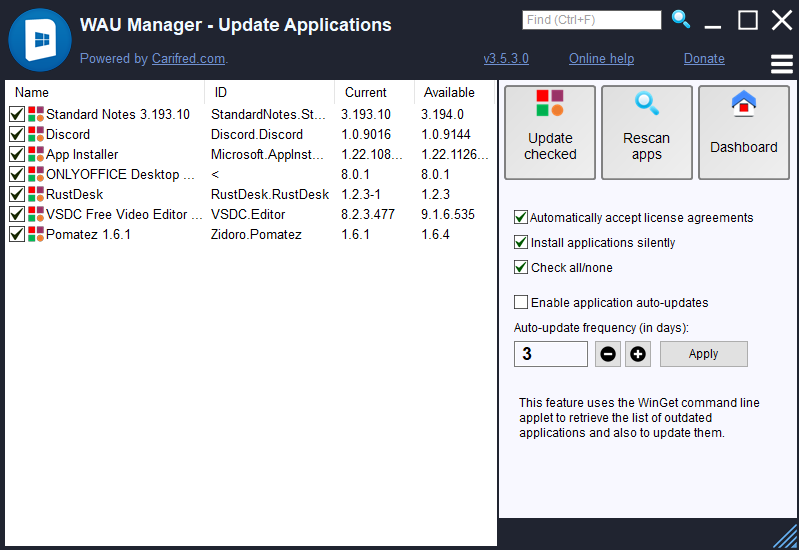Click available version 9.1.6.535
The width and height of the screenshot is (799, 550).
pos(448,214)
